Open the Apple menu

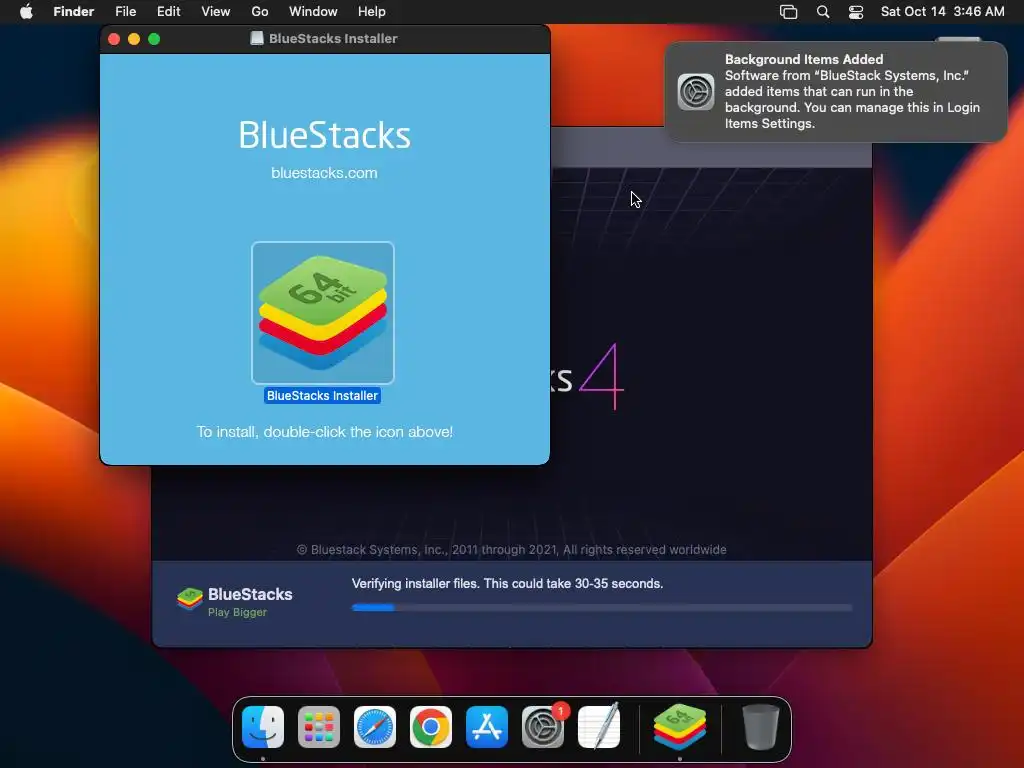click(26, 12)
